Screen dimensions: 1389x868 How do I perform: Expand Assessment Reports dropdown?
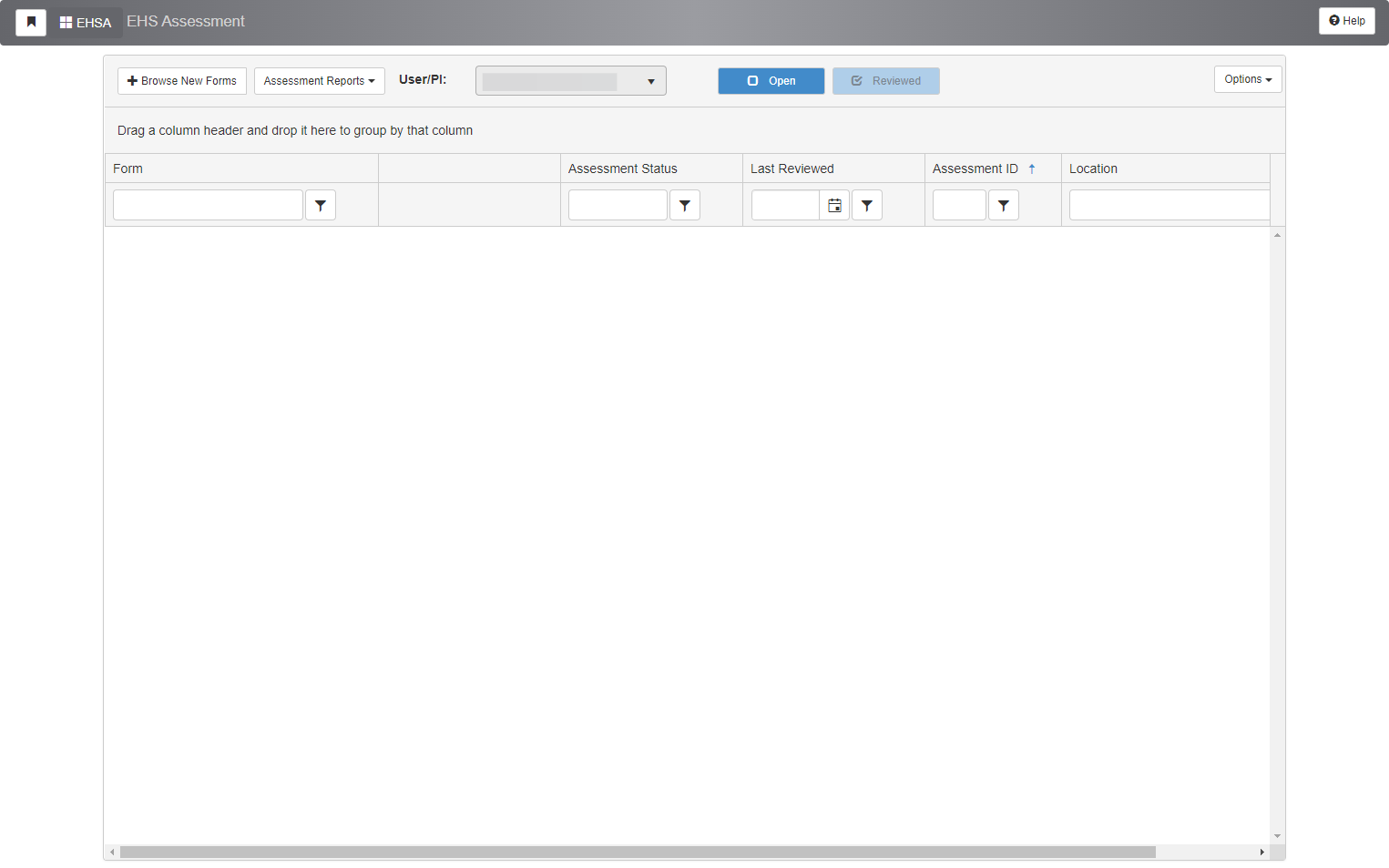(x=320, y=81)
